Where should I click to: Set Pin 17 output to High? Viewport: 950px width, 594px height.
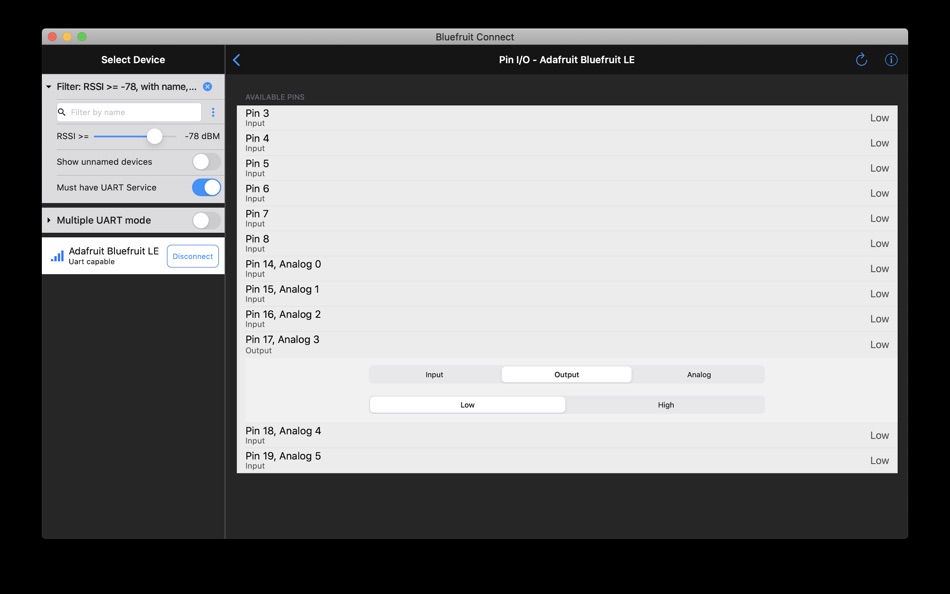coord(665,405)
